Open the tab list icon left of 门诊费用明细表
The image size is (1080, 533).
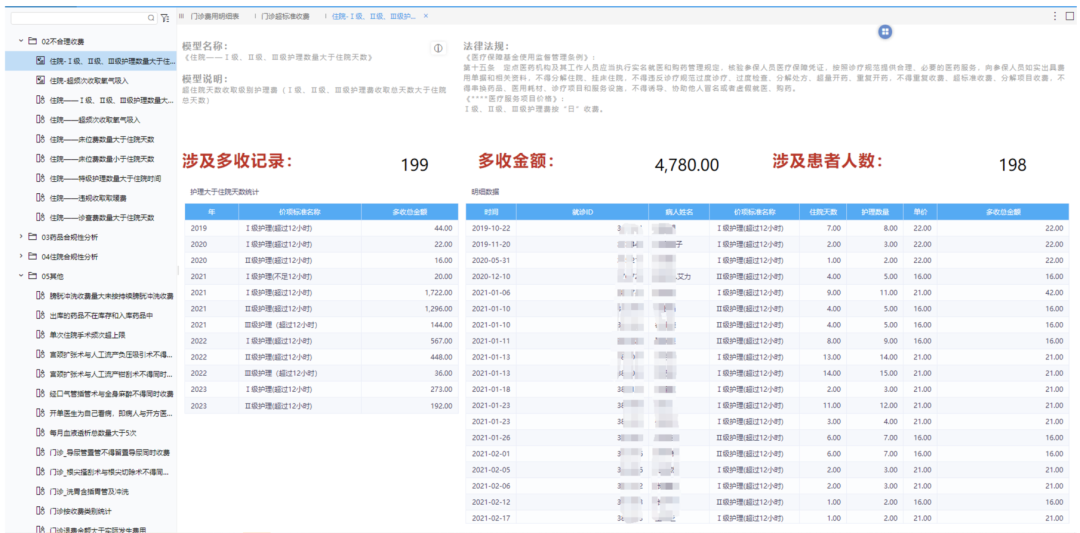point(182,15)
